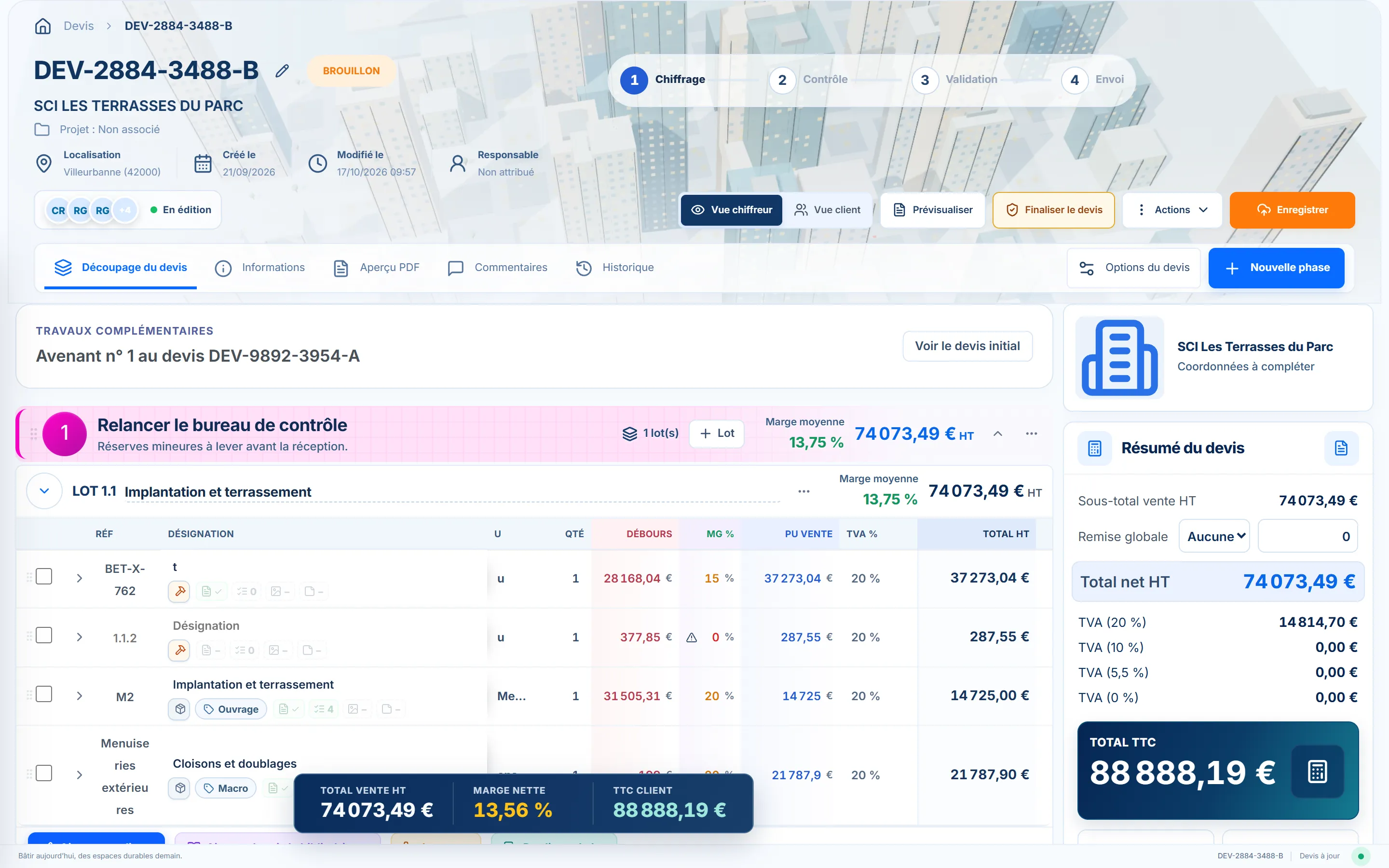Click hammer icon in BET-X-762 row
This screenshot has width=1389, height=868.
pos(179,591)
